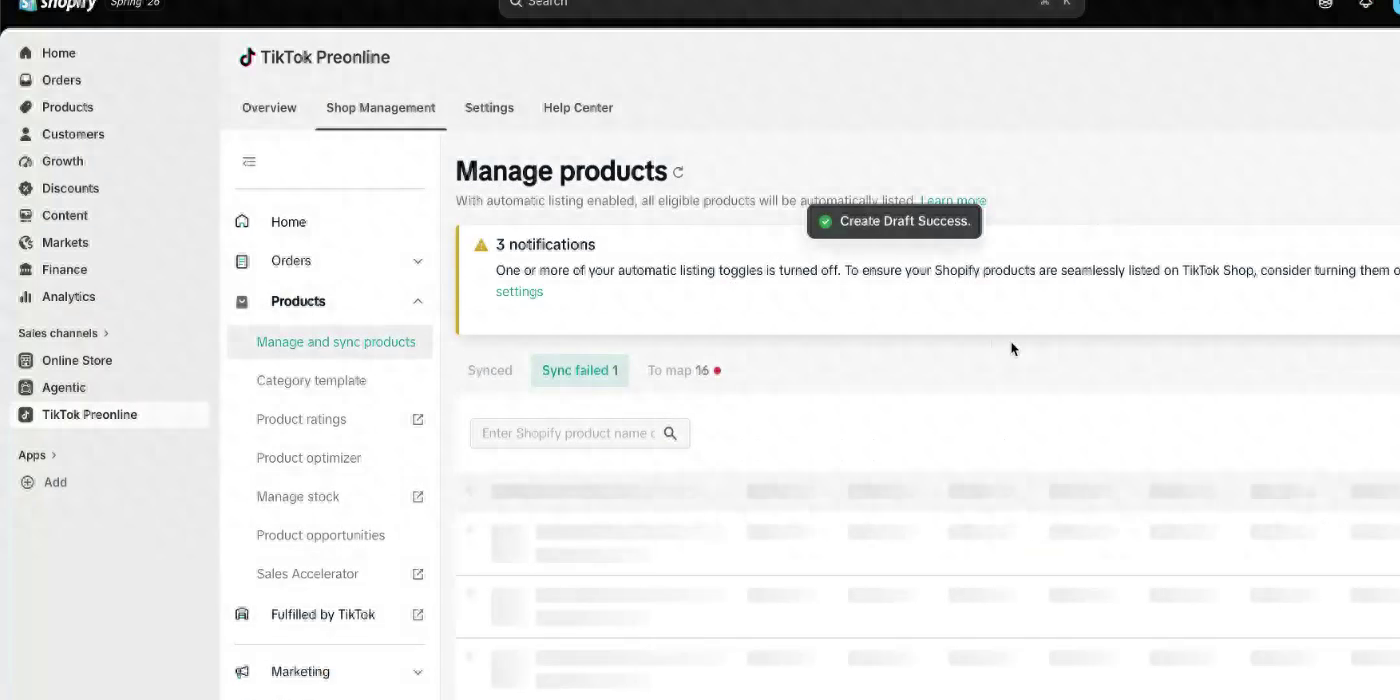Open Content icon in sidebar
The width and height of the screenshot is (1400, 700).
coord(26,215)
